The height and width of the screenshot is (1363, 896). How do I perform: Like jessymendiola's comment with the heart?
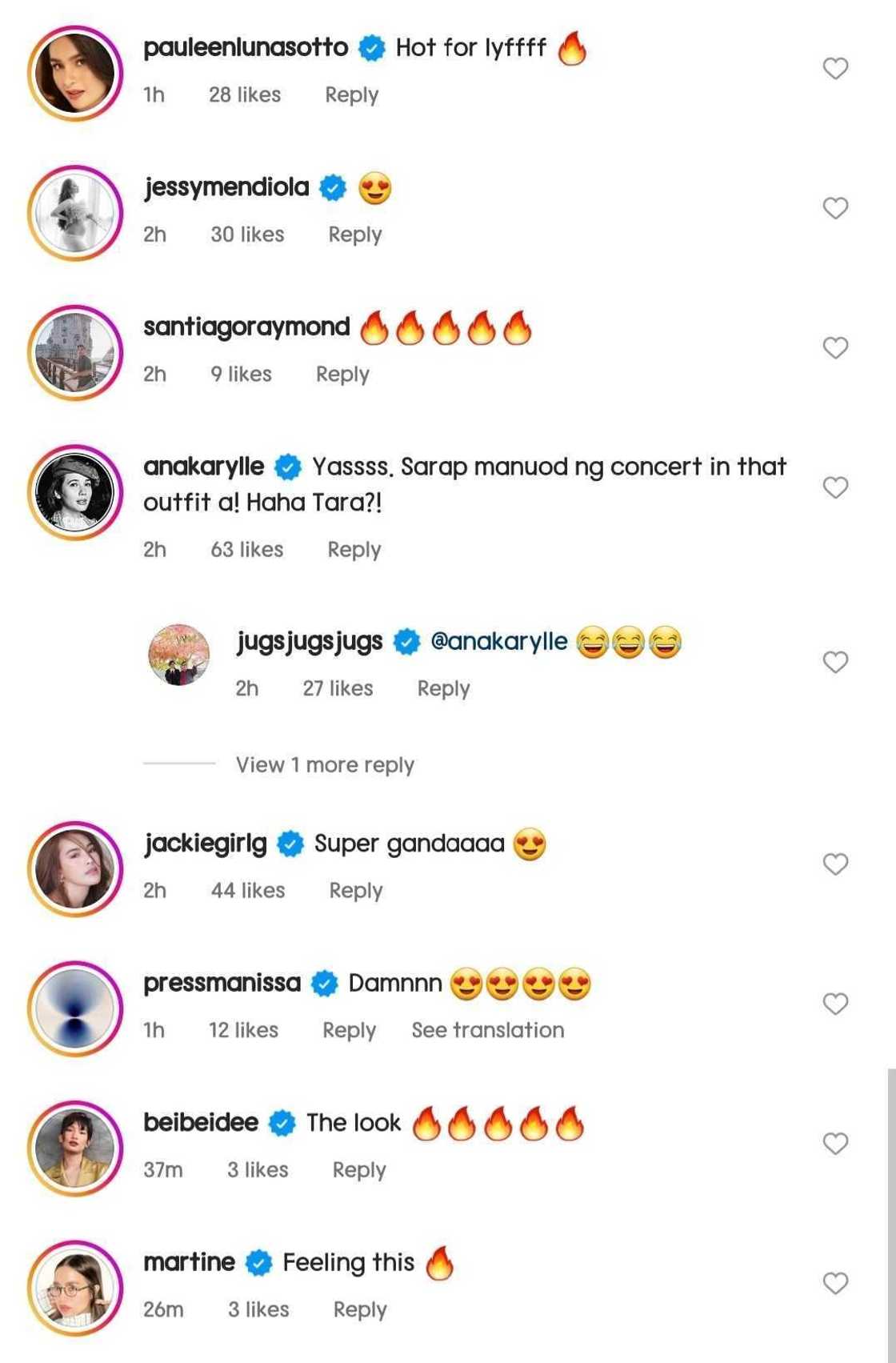[835, 209]
